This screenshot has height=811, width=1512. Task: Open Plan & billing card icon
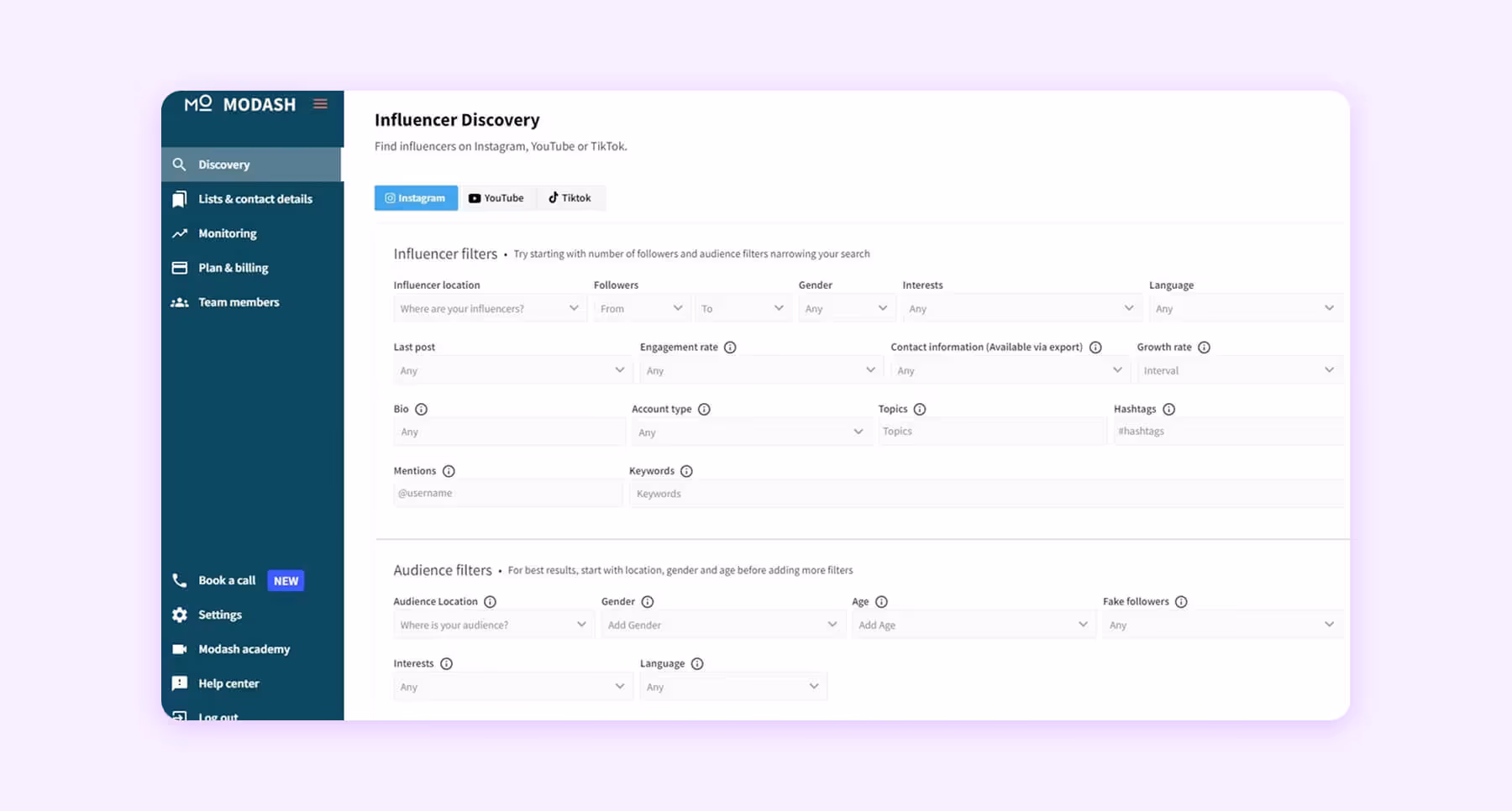[179, 267]
